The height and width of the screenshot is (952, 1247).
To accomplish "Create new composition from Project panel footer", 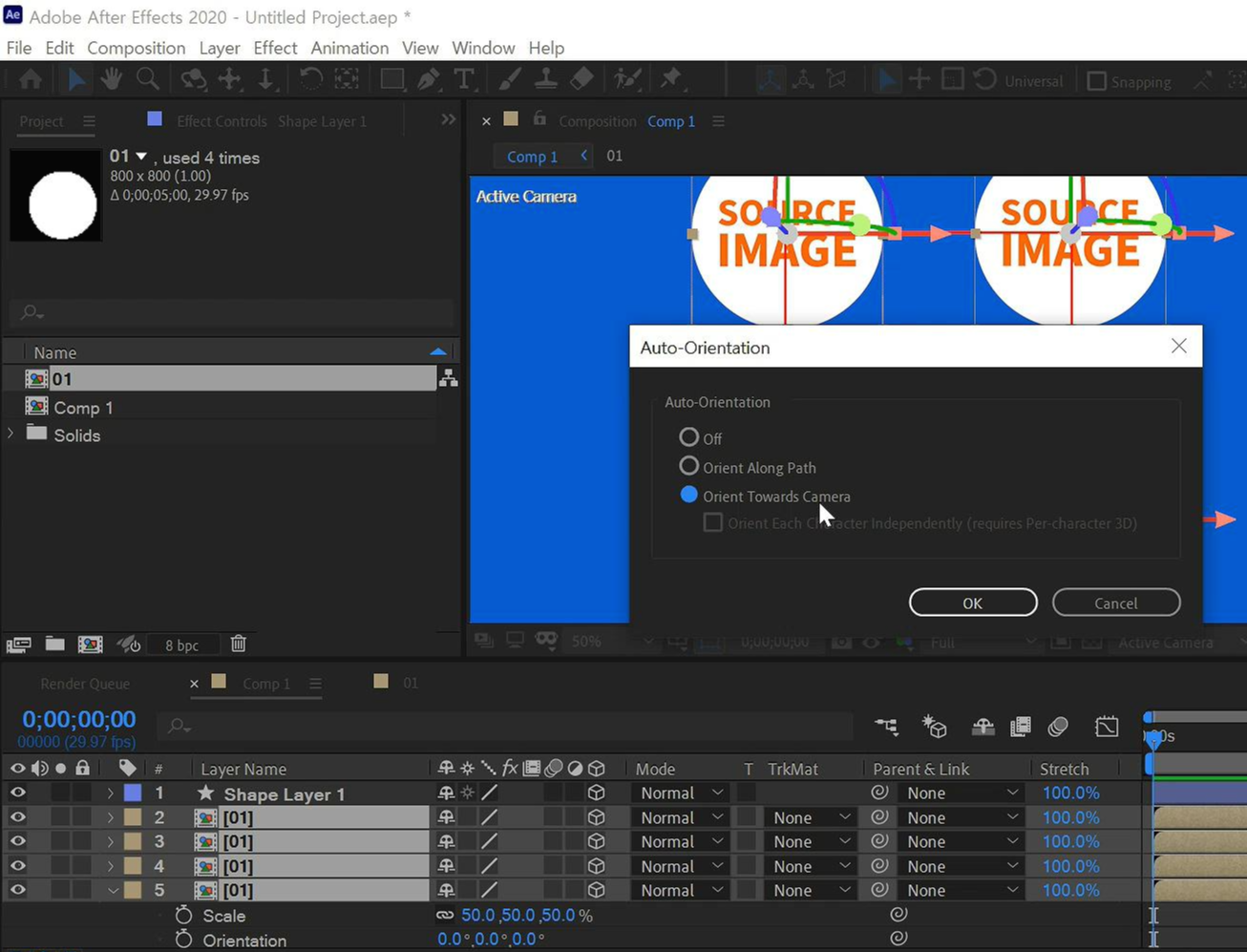I will pos(91,645).
